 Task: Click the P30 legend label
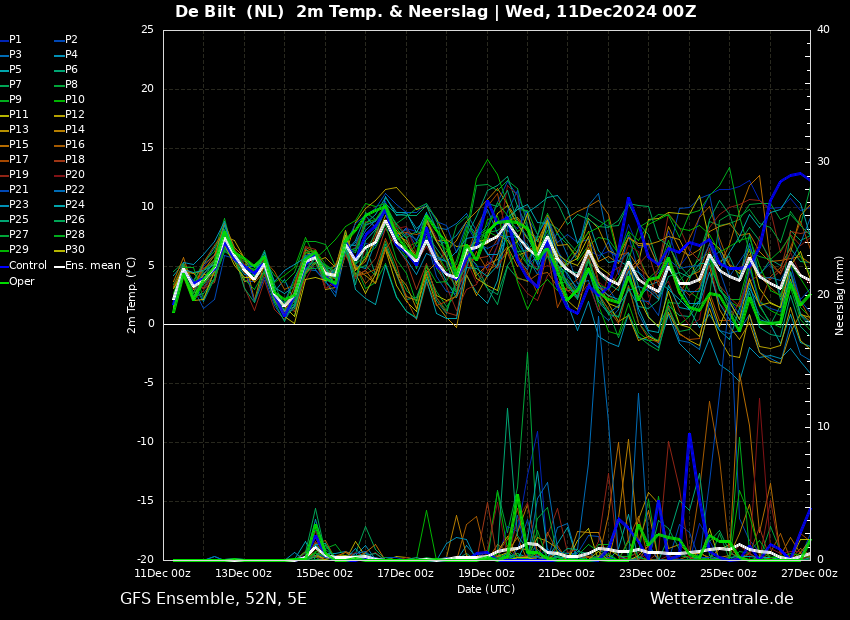pyautogui.click(x=69, y=249)
